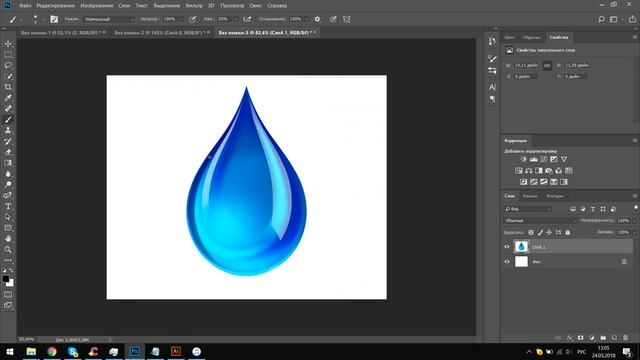Open layer fill dropdown arrow
640x360 pixels.
[x=634, y=232]
